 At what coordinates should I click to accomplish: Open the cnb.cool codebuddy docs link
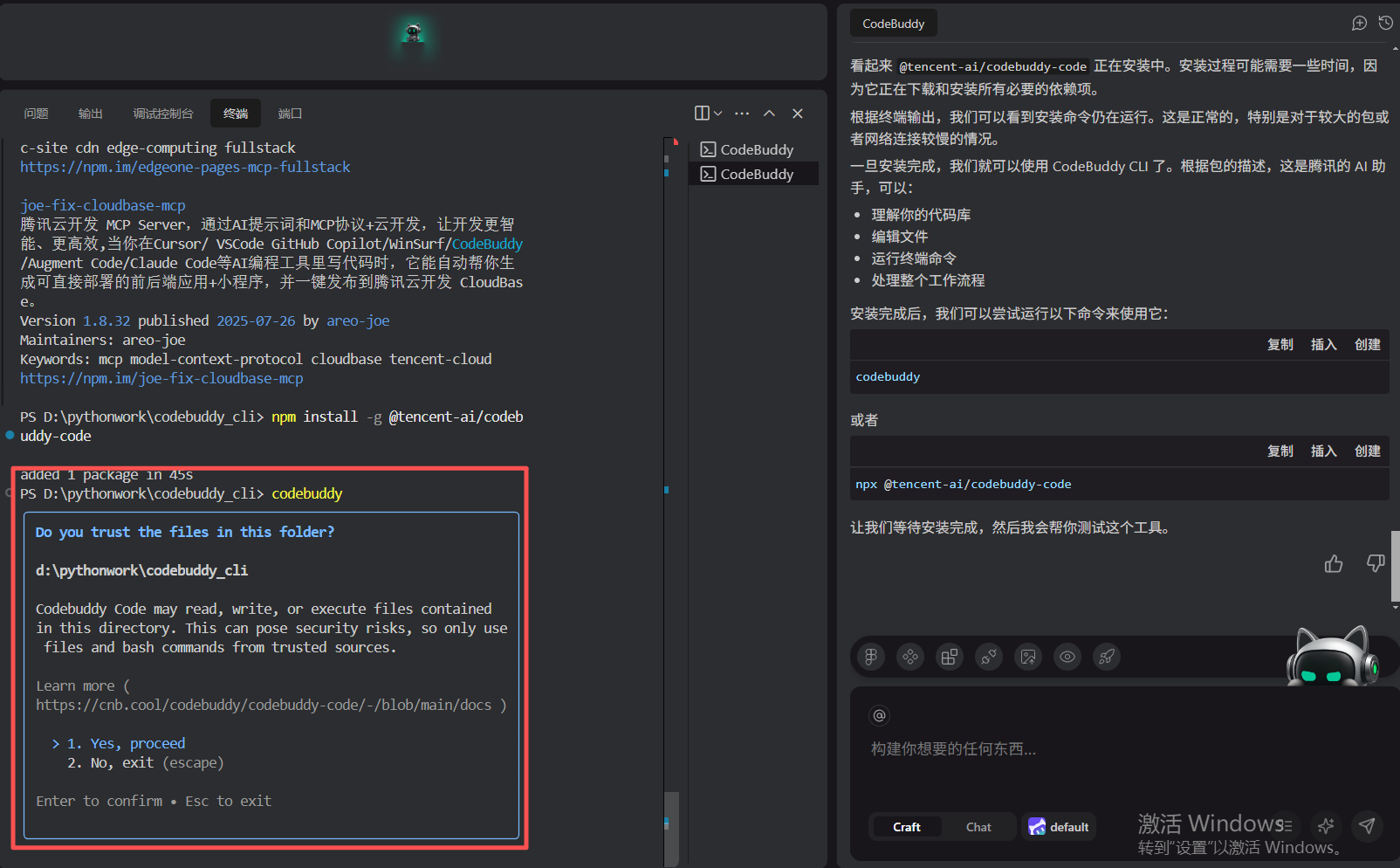click(x=264, y=705)
